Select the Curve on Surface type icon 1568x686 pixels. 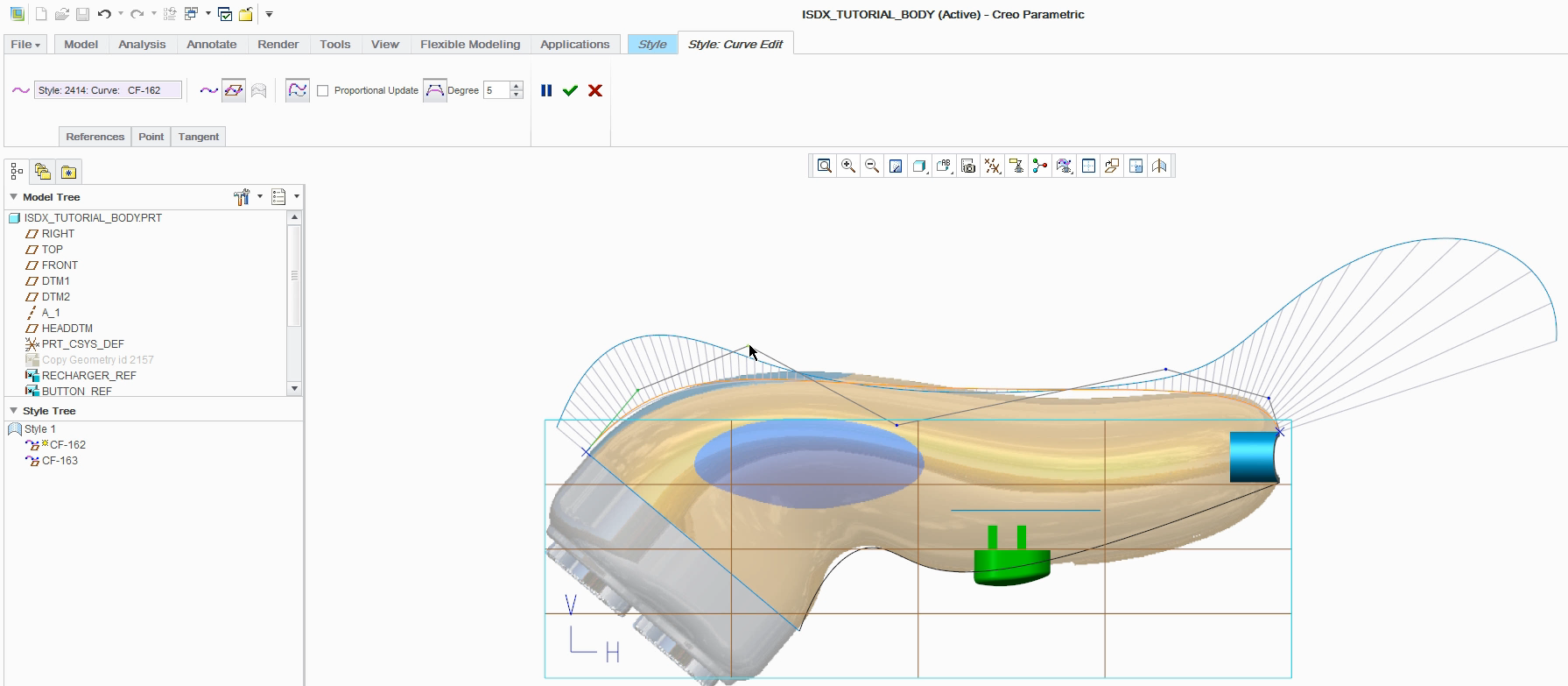[x=258, y=90]
